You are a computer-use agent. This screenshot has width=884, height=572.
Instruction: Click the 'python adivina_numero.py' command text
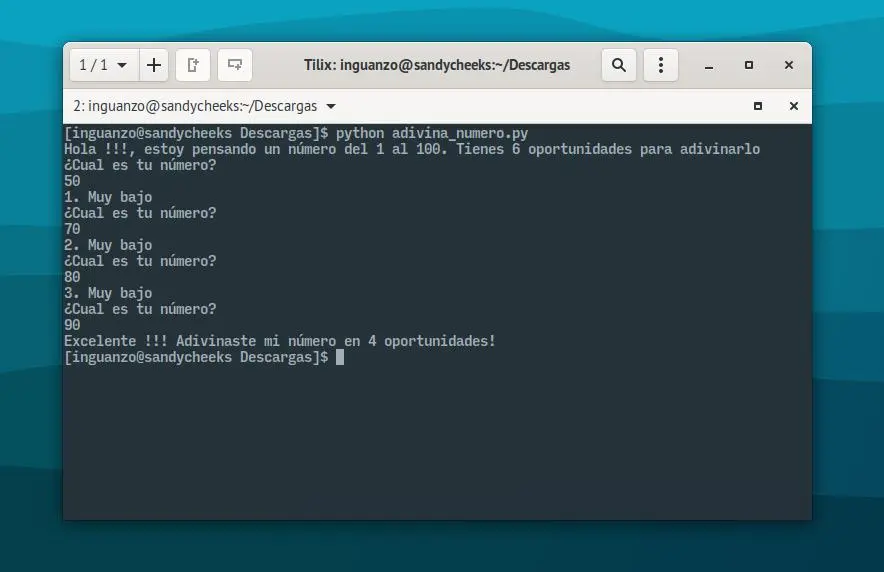tap(432, 134)
